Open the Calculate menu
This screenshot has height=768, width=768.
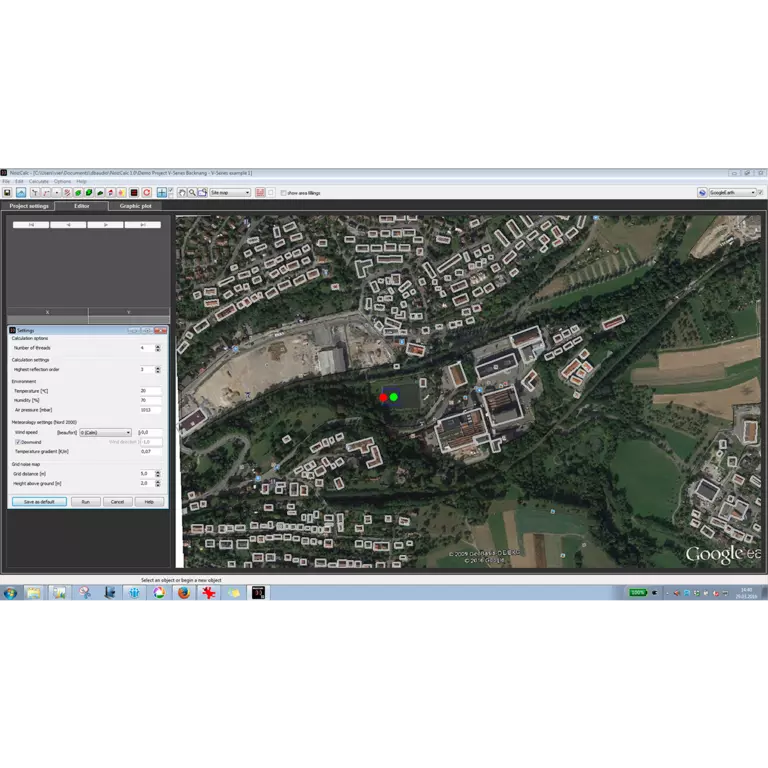pos(38,181)
